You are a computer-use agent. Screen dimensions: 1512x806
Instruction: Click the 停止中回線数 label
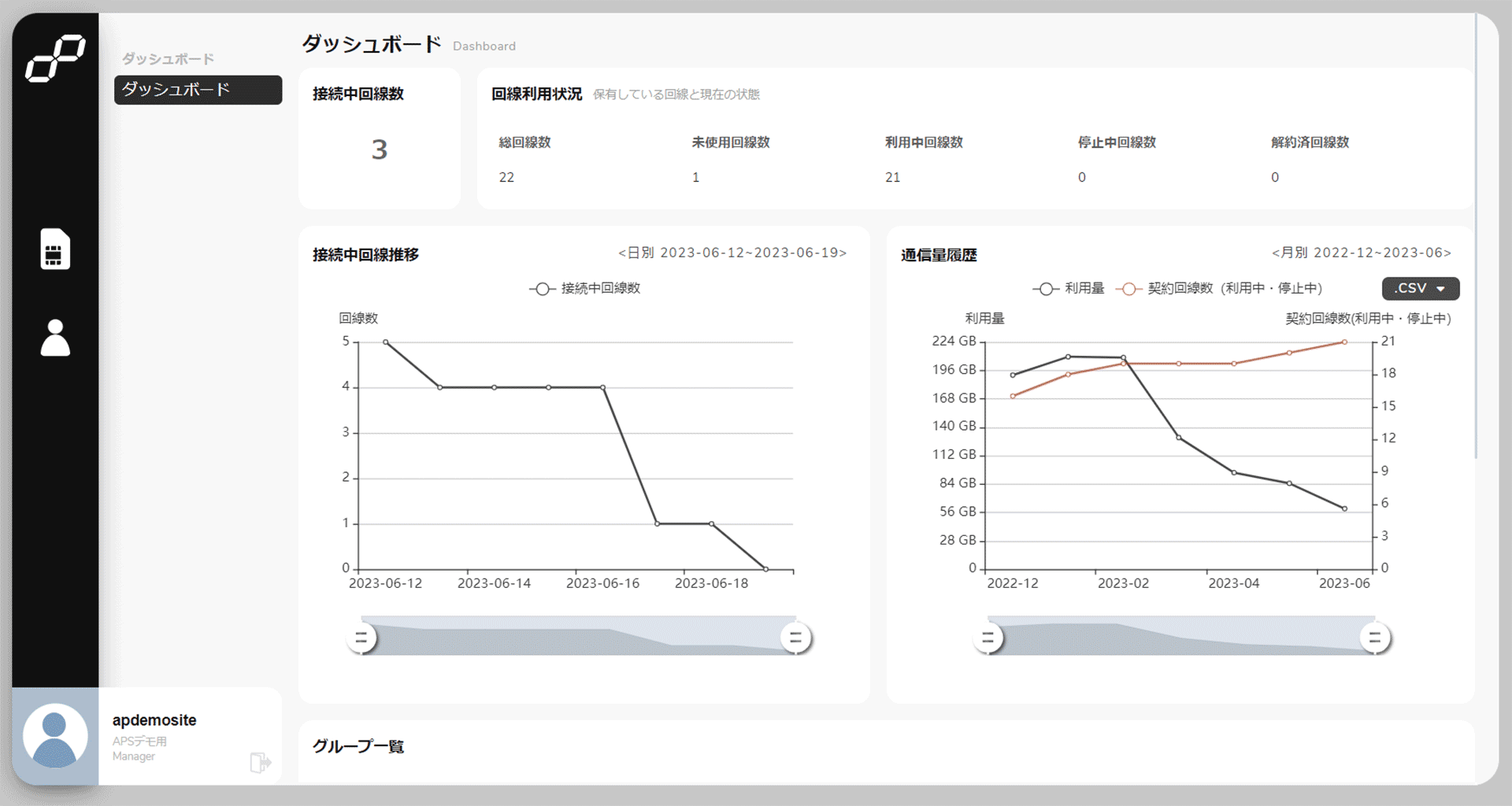(1117, 142)
